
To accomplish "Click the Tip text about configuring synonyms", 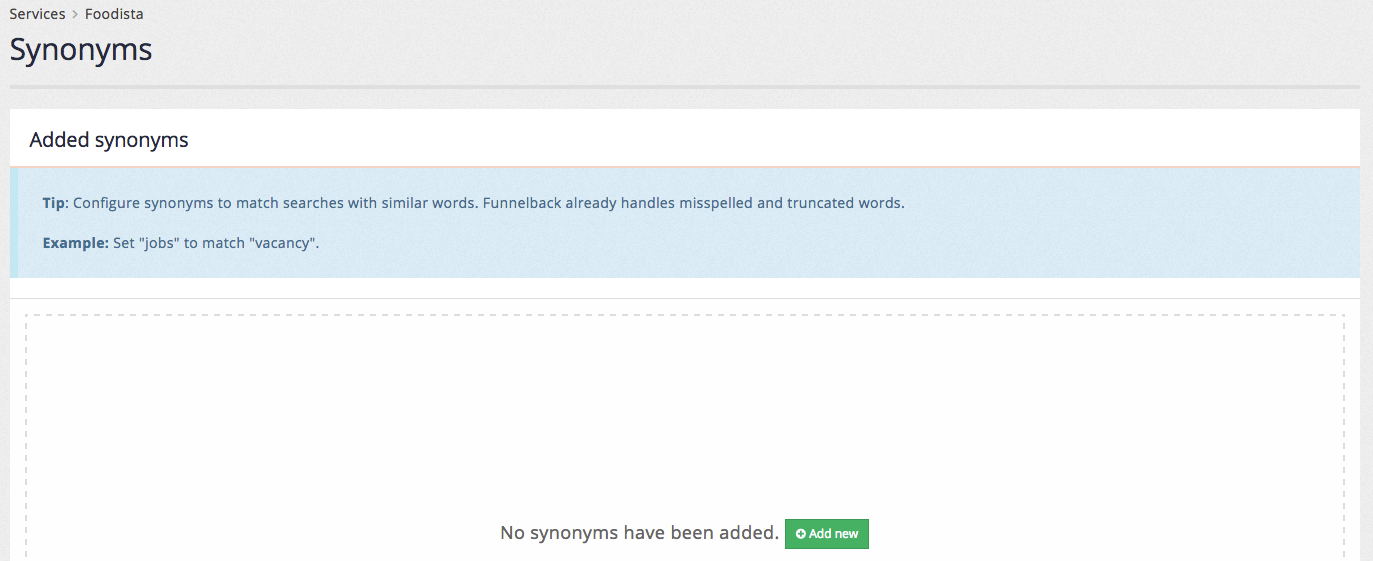I will [x=473, y=203].
